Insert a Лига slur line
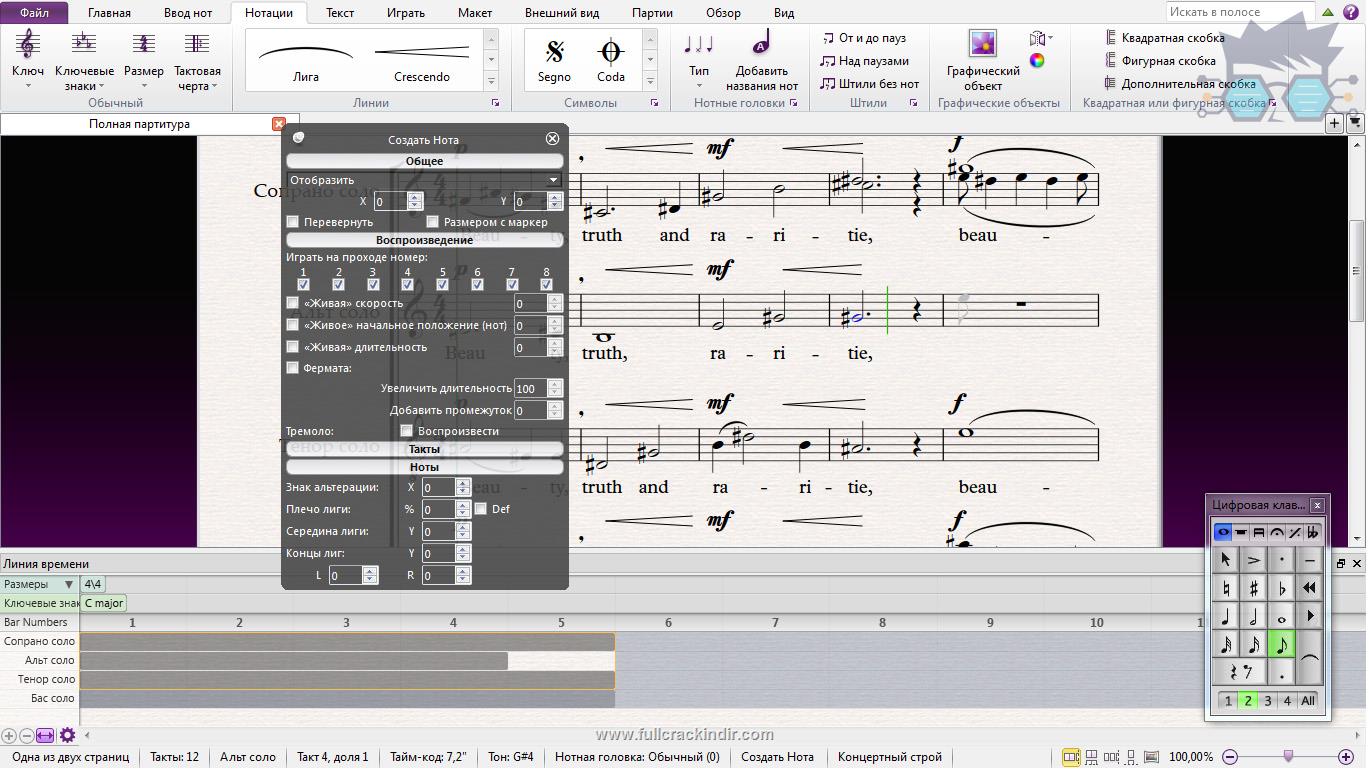The width and height of the screenshot is (1369, 772). click(x=306, y=60)
